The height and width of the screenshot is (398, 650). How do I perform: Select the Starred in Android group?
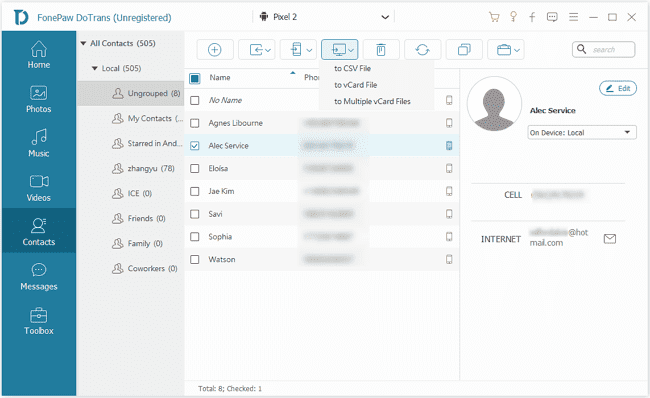(x=130, y=143)
